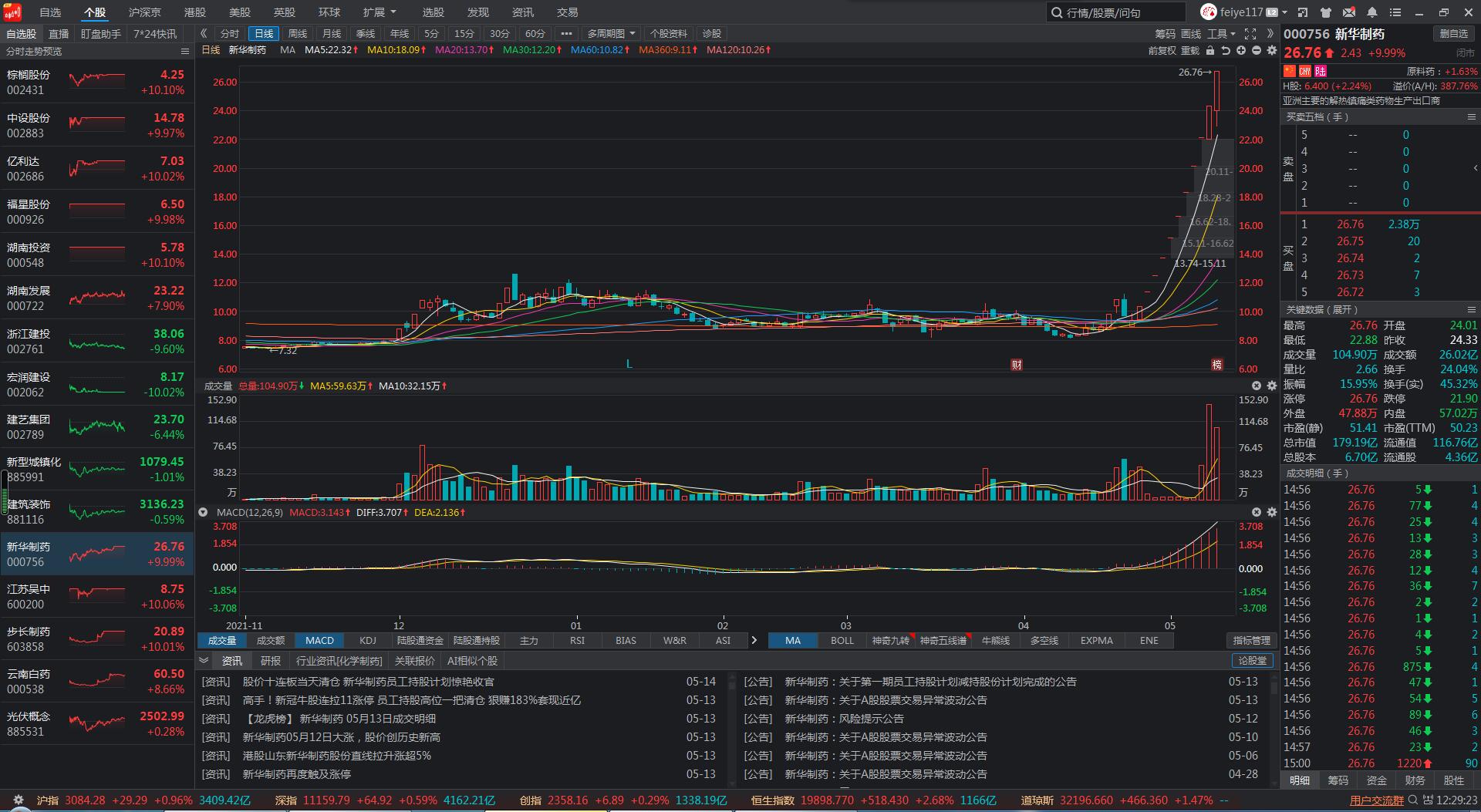The image size is (1481, 812).
Task: Switch chart to 60分 period
Action: point(535,33)
